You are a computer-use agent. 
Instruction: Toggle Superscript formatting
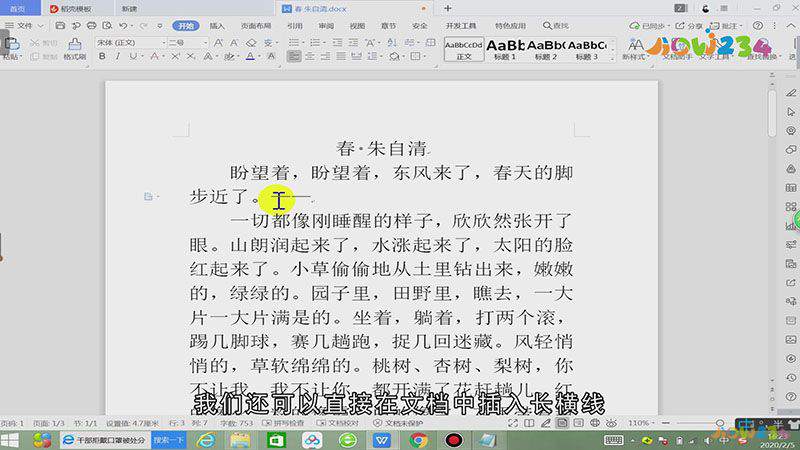[x=175, y=56]
